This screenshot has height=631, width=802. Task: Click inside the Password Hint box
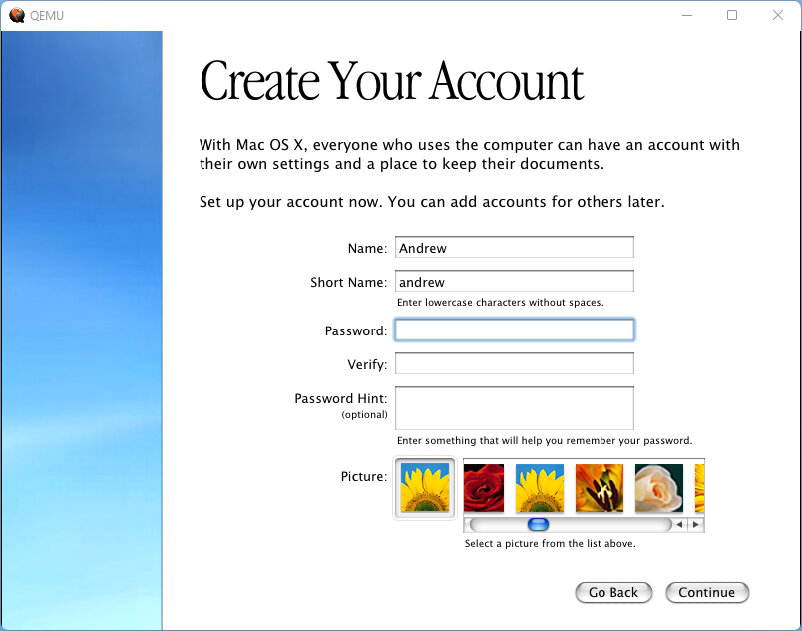click(x=514, y=408)
